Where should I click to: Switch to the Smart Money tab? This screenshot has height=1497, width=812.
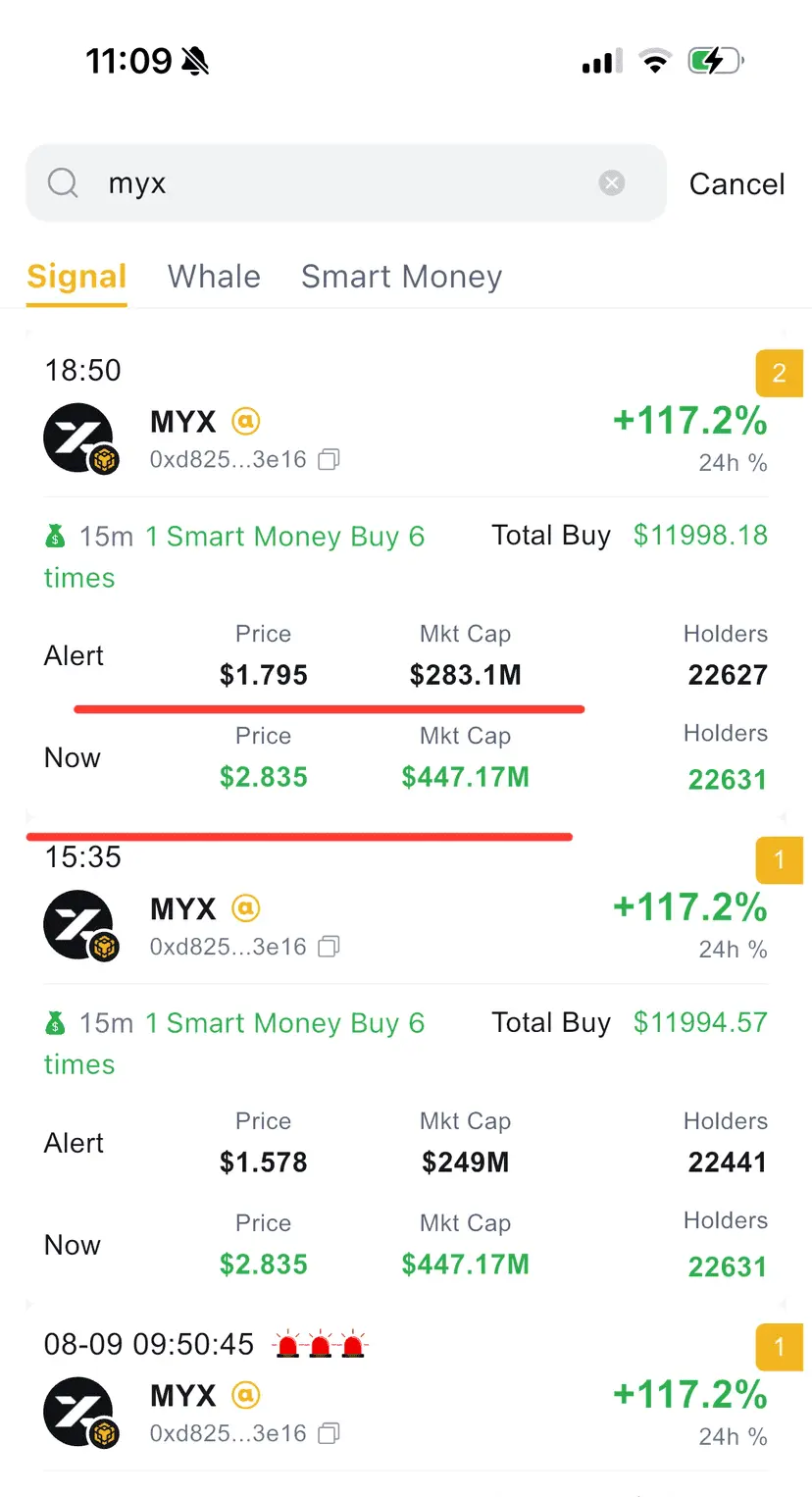tap(401, 277)
